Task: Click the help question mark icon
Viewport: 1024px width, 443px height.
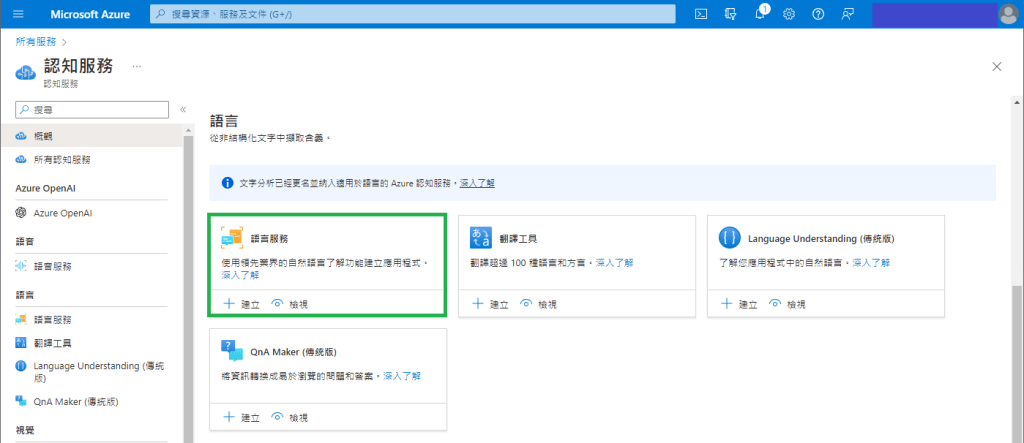Action: click(818, 14)
